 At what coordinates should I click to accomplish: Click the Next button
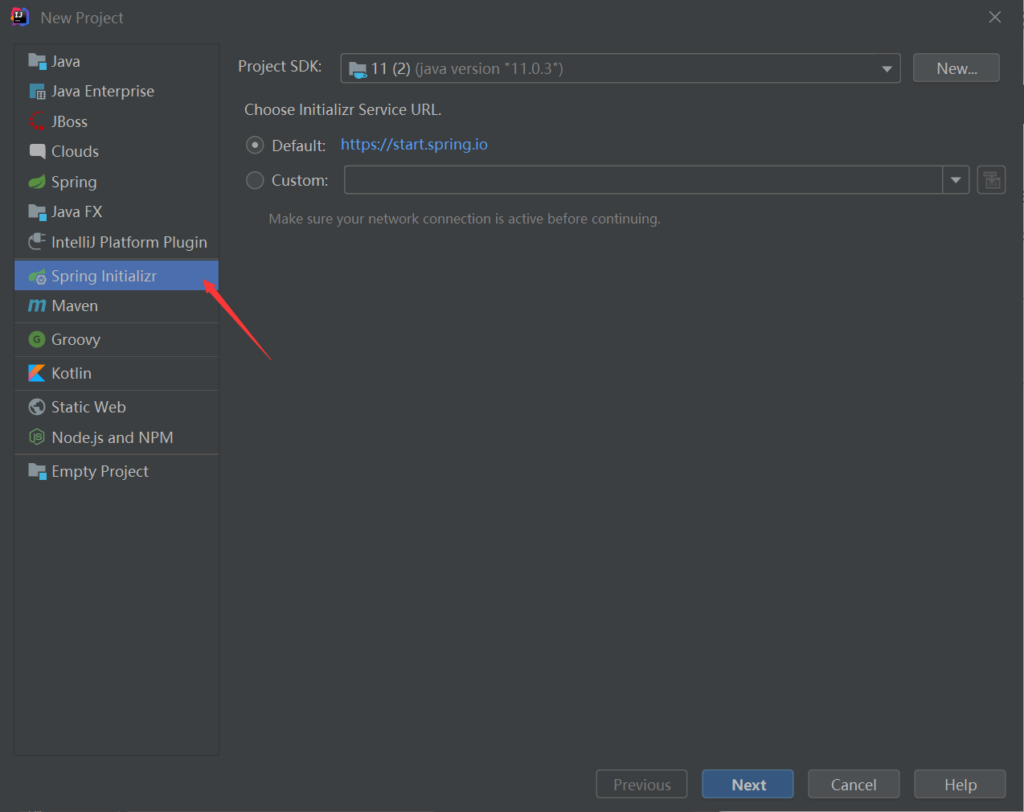coord(748,784)
